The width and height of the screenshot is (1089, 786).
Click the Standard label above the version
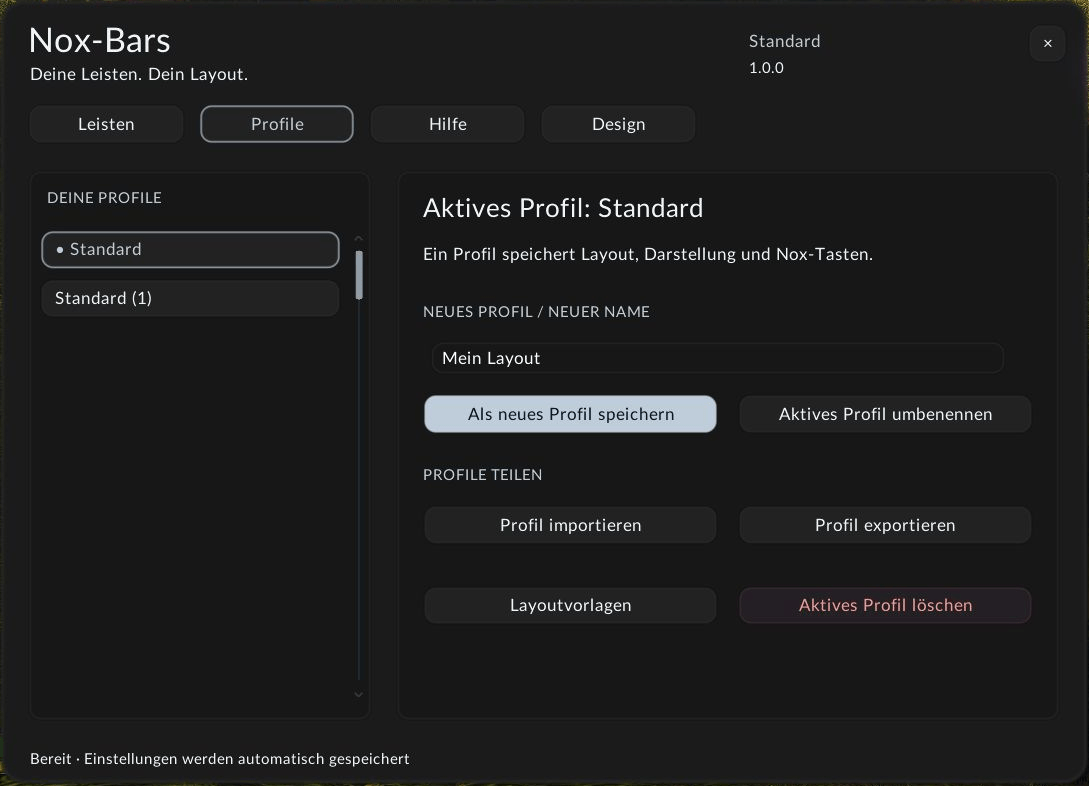pos(784,42)
